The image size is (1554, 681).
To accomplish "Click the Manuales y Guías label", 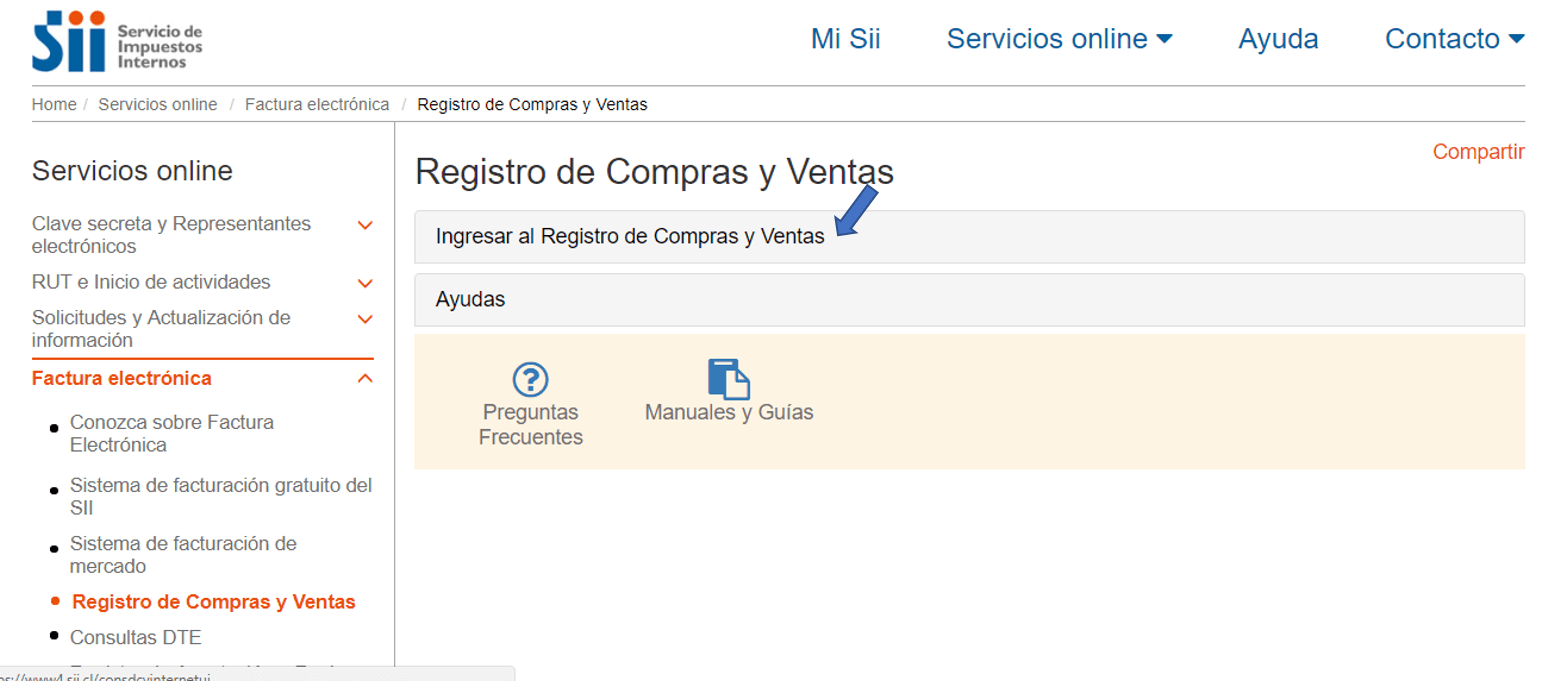I will pyautogui.click(x=729, y=412).
